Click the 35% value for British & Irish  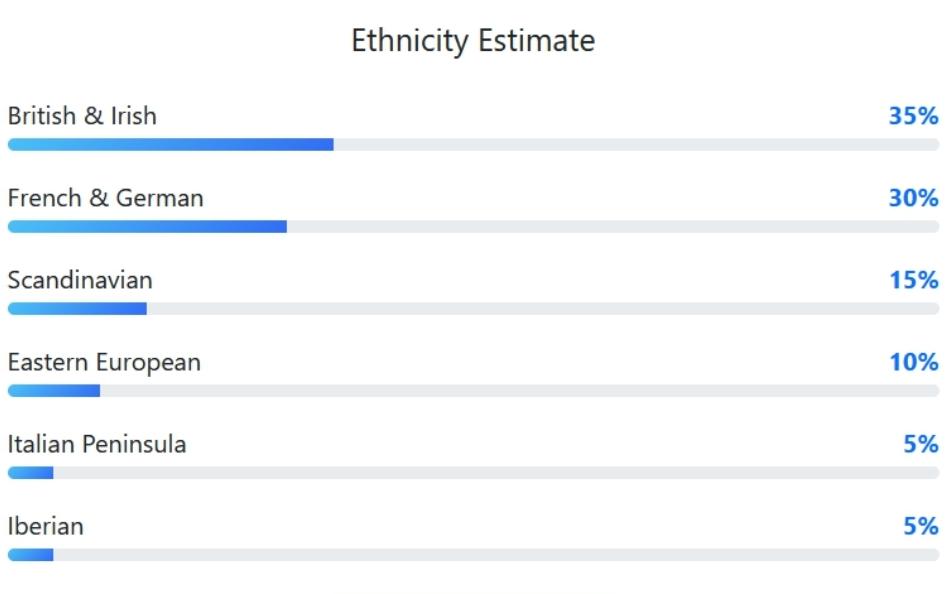(x=913, y=116)
